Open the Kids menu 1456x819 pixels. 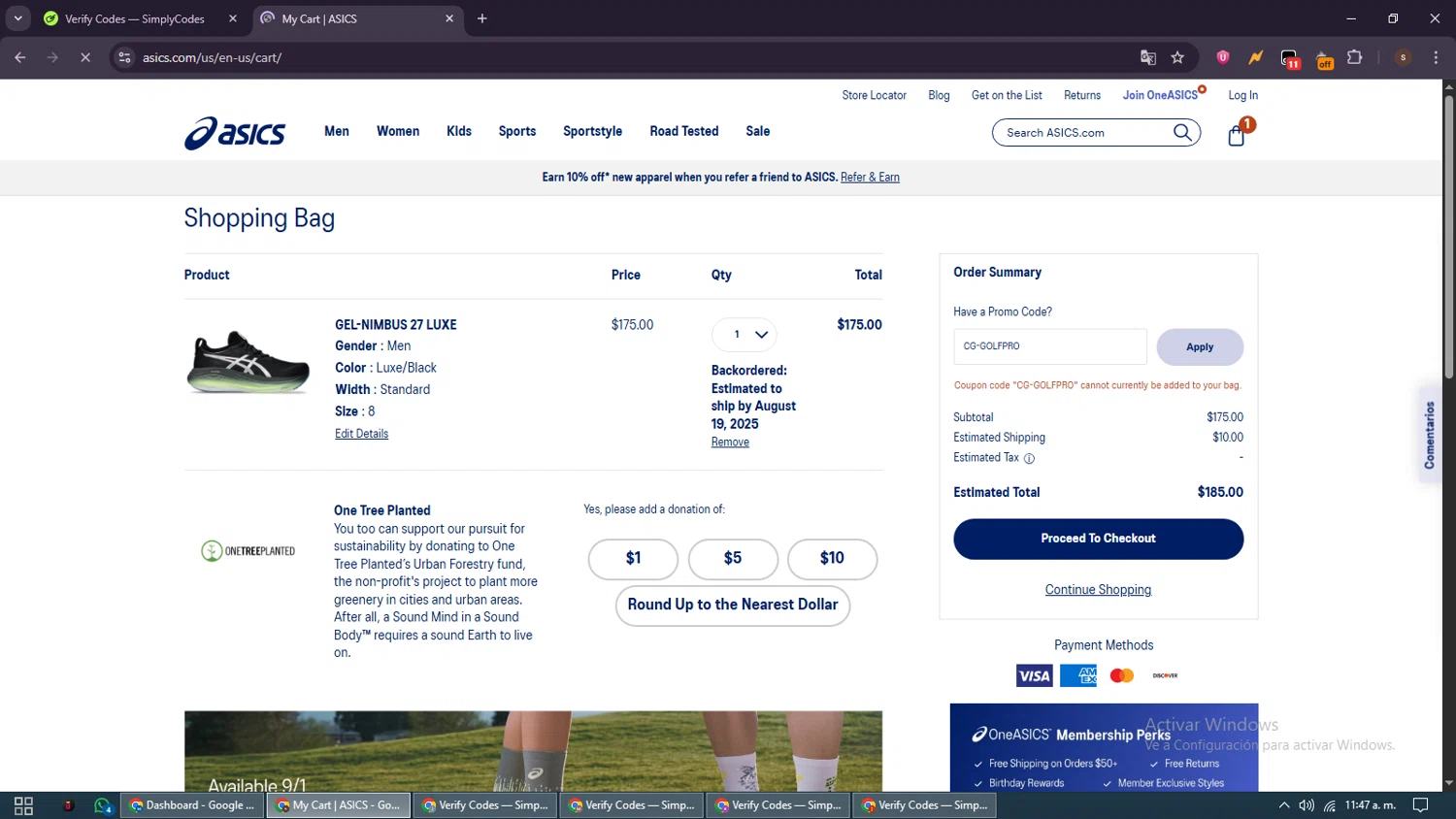coord(459,131)
